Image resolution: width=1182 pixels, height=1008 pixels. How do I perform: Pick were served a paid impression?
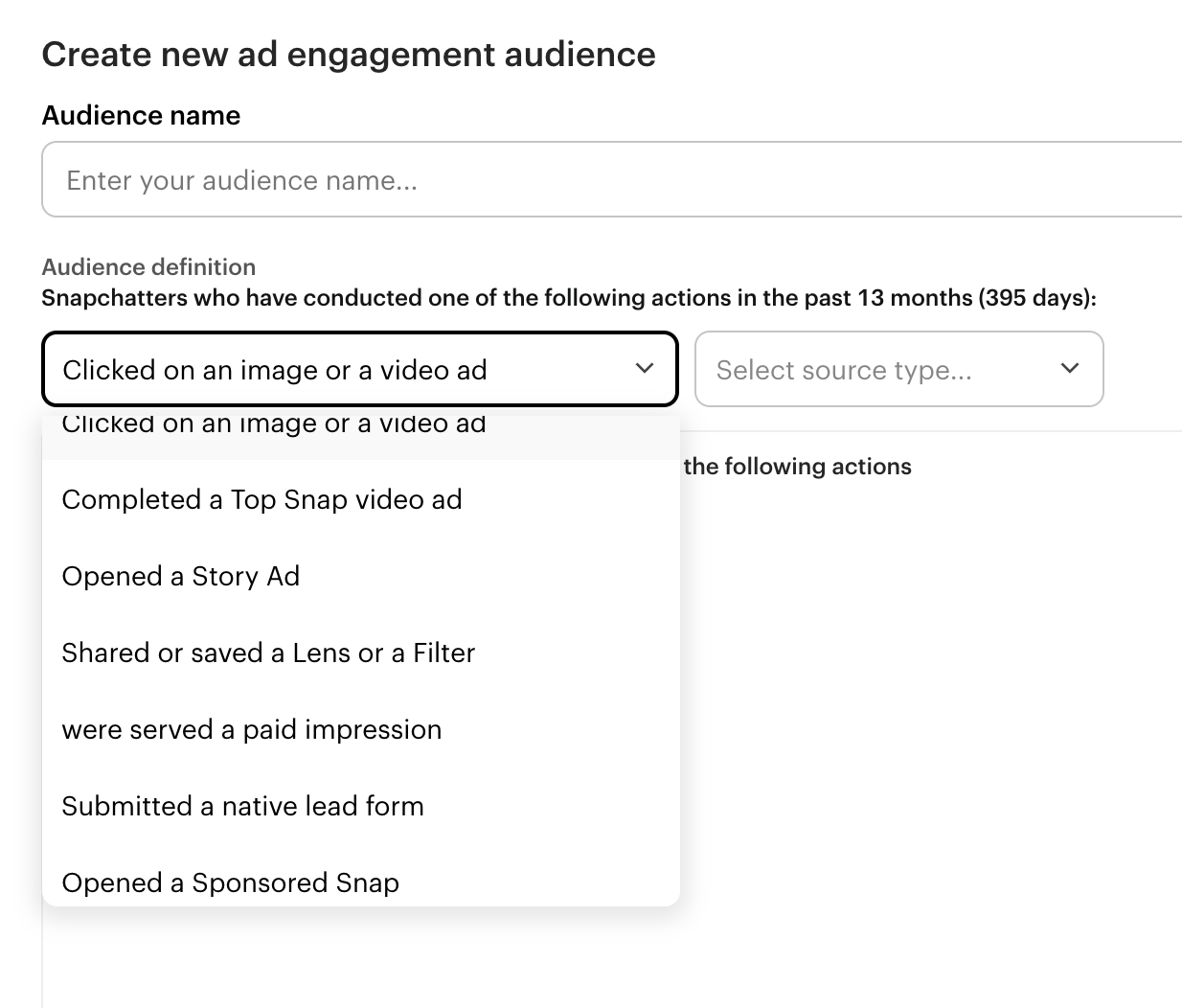(360, 729)
